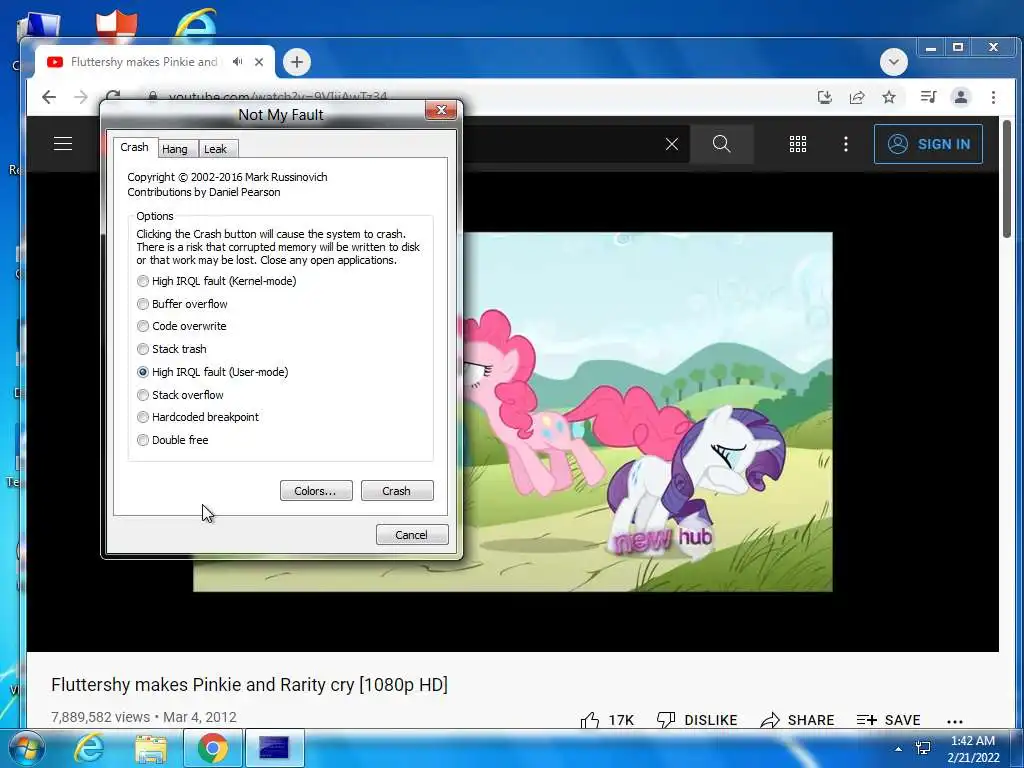Image resolution: width=1024 pixels, height=768 pixels.
Task: Launch Internet Explorer from taskbar
Action: tap(89, 748)
